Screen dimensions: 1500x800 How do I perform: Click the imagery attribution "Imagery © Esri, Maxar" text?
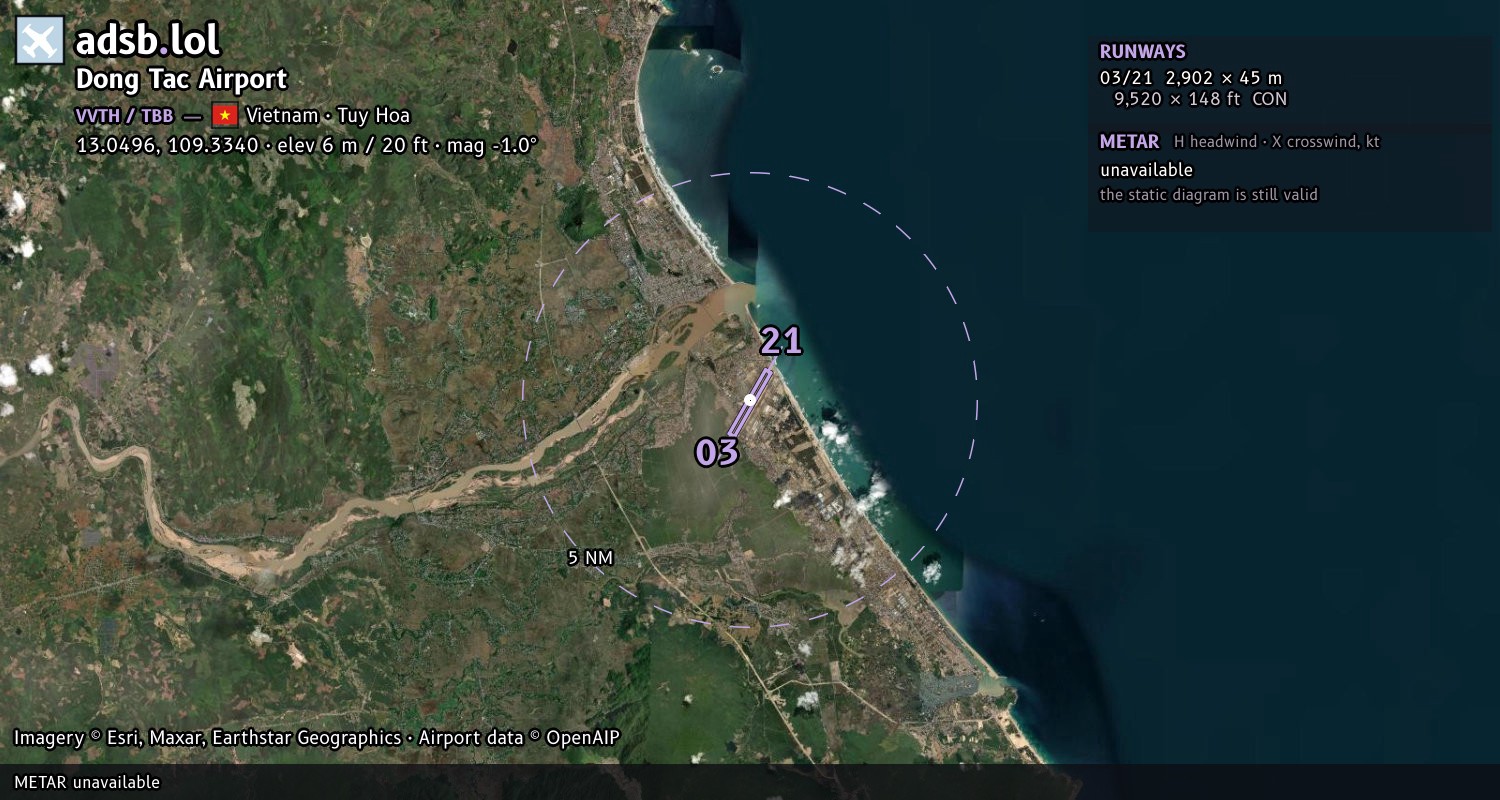[317, 738]
